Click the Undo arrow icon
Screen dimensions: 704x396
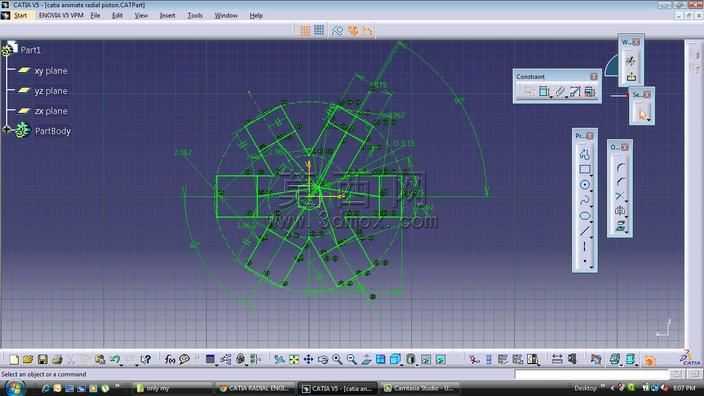pos(115,359)
